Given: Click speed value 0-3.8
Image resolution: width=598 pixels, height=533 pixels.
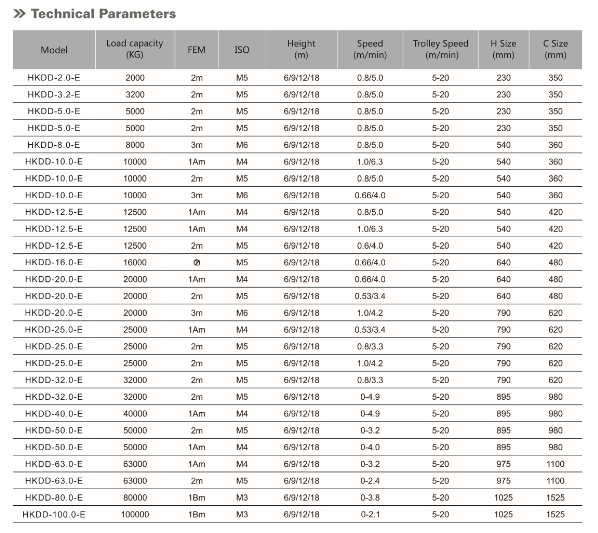Looking at the screenshot, I should (x=370, y=498).
